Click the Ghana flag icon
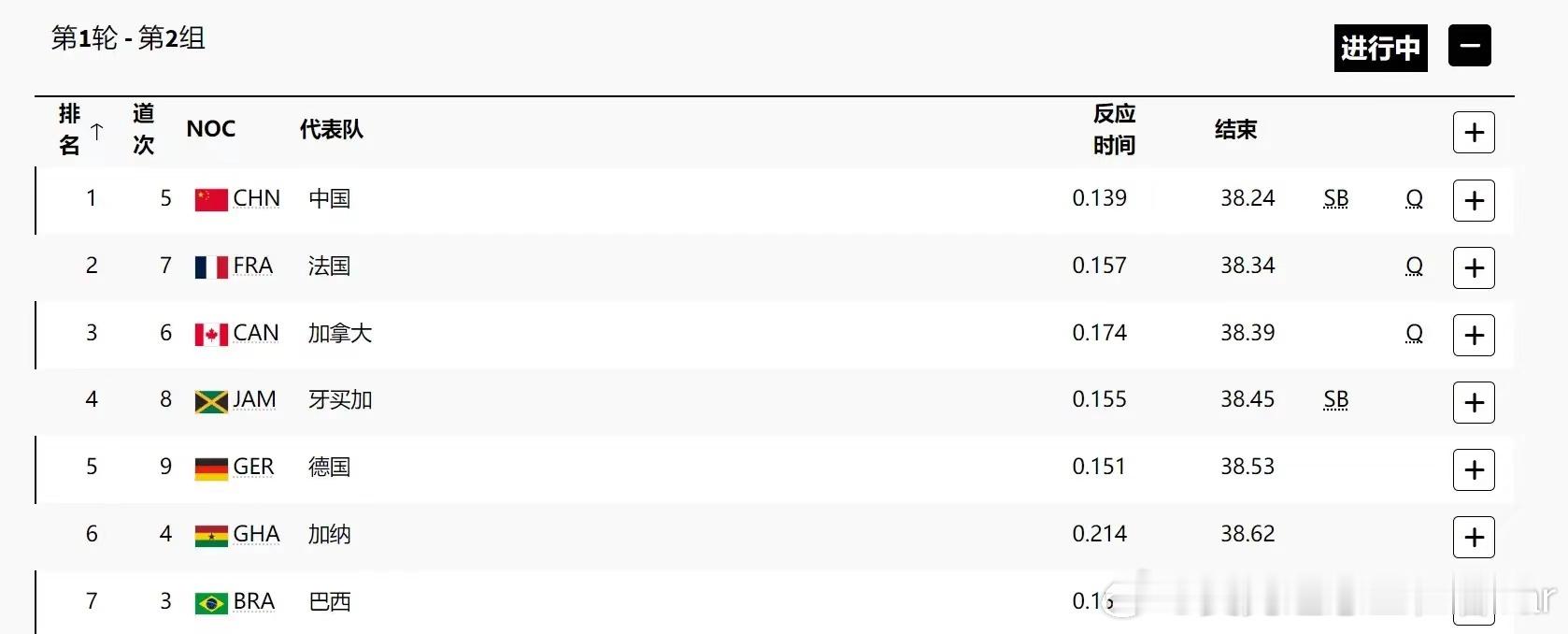This screenshot has width=1568, height=634. click(x=211, y=536)
